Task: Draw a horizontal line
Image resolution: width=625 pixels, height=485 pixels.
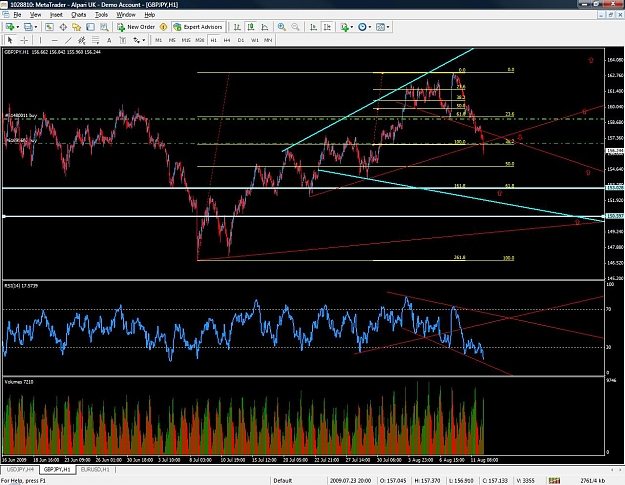Action: [54, 40]
